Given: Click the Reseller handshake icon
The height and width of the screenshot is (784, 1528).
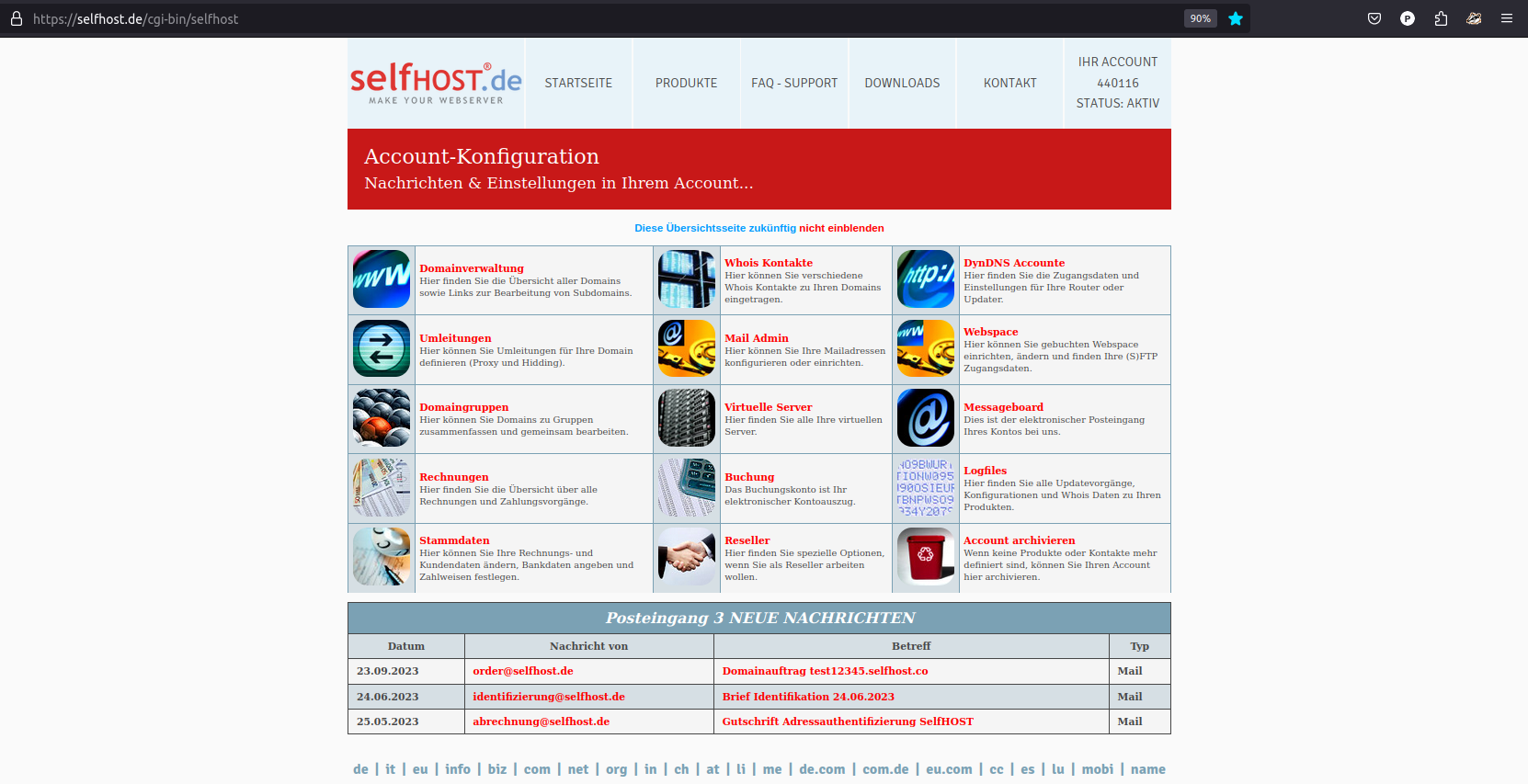Looking at the screenshot, I should click(x=686, y=557).
